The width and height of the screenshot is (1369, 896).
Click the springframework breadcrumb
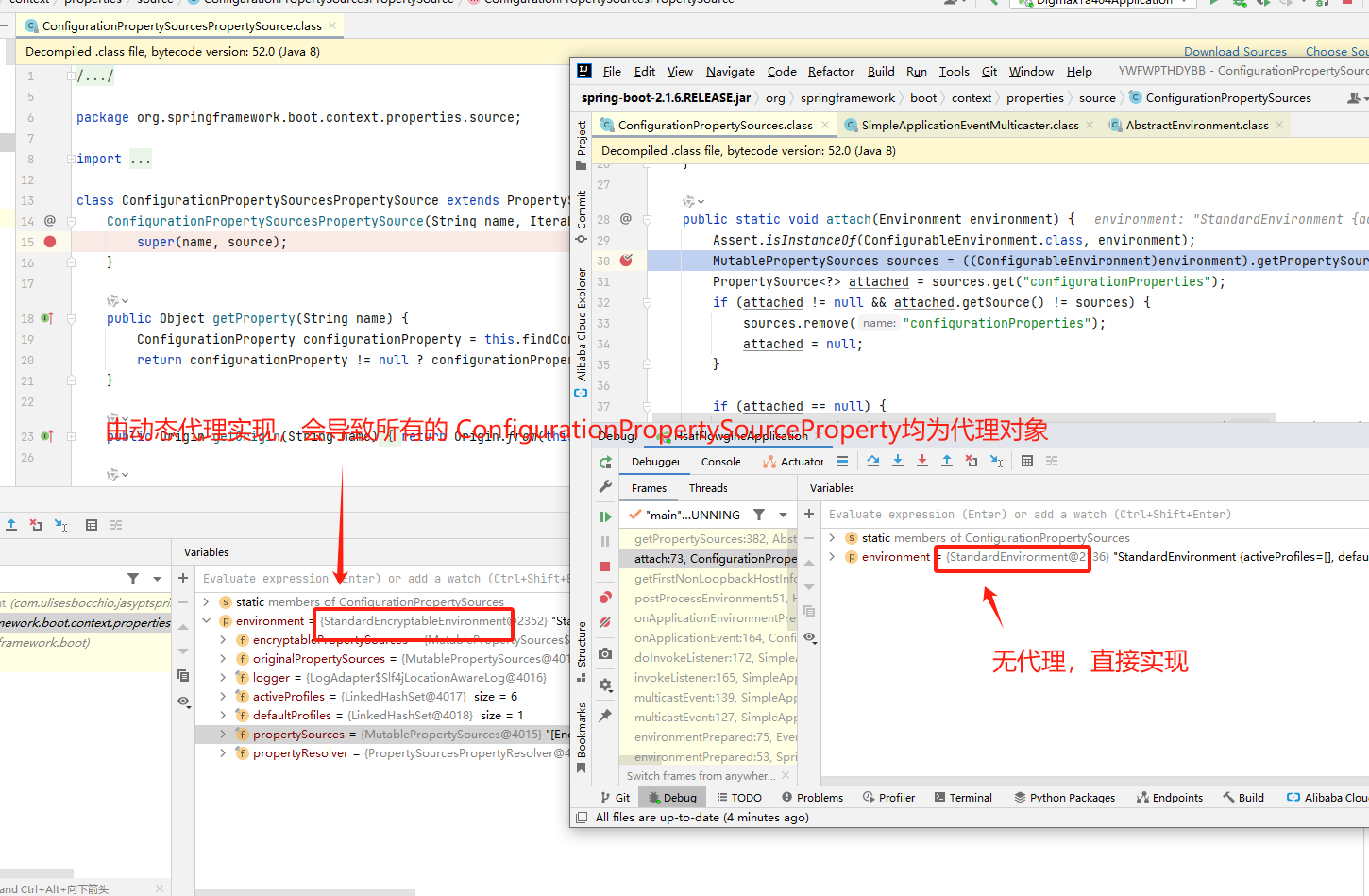click(848, 98)
